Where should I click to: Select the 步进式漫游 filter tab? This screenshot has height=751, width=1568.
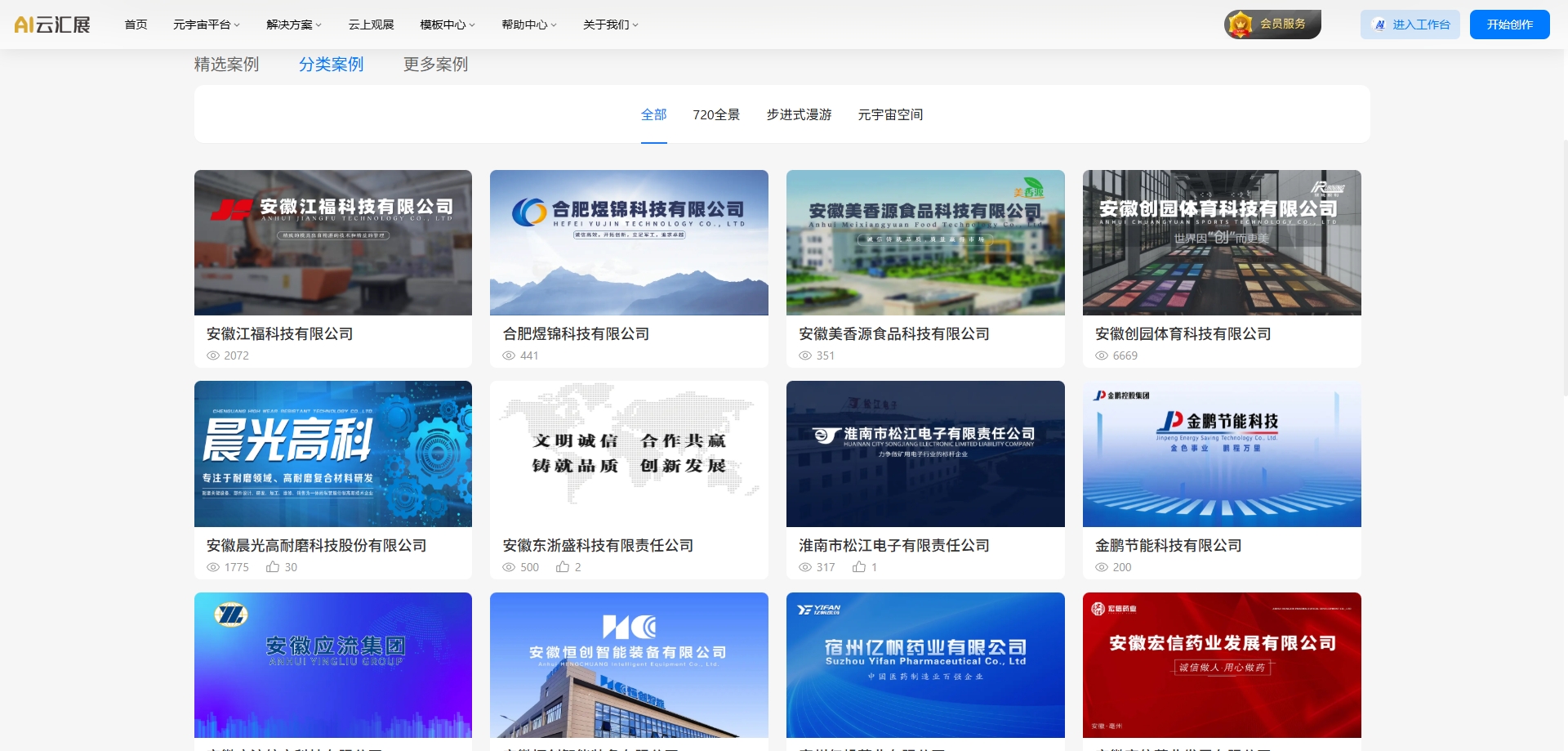(799, 114)
